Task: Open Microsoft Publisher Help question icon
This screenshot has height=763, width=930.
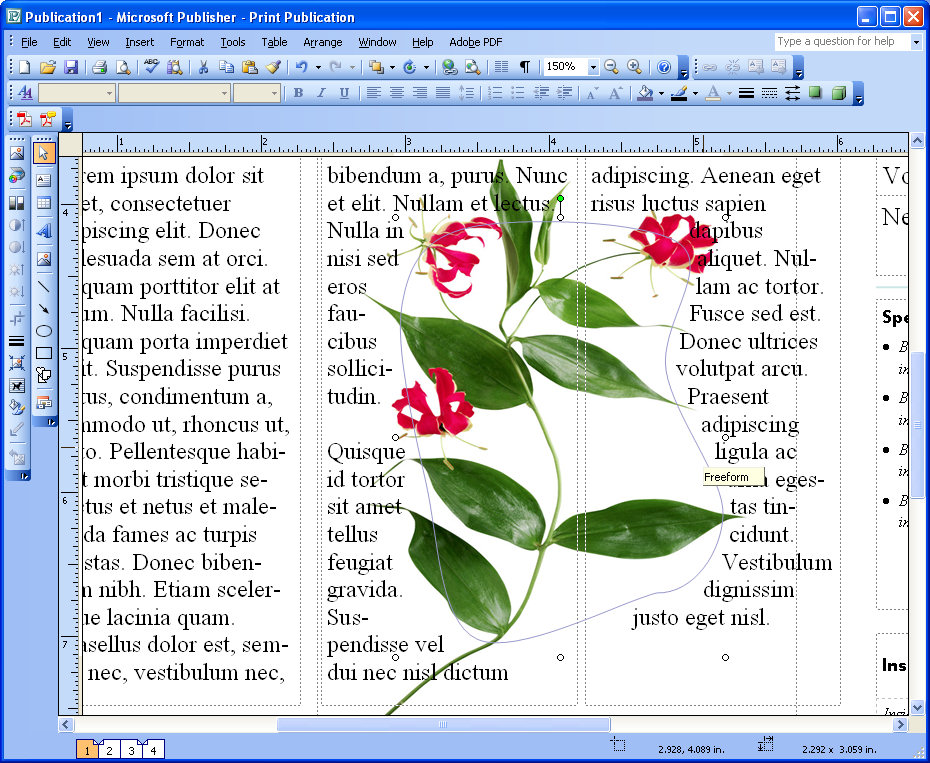Action: coord(664,67)
